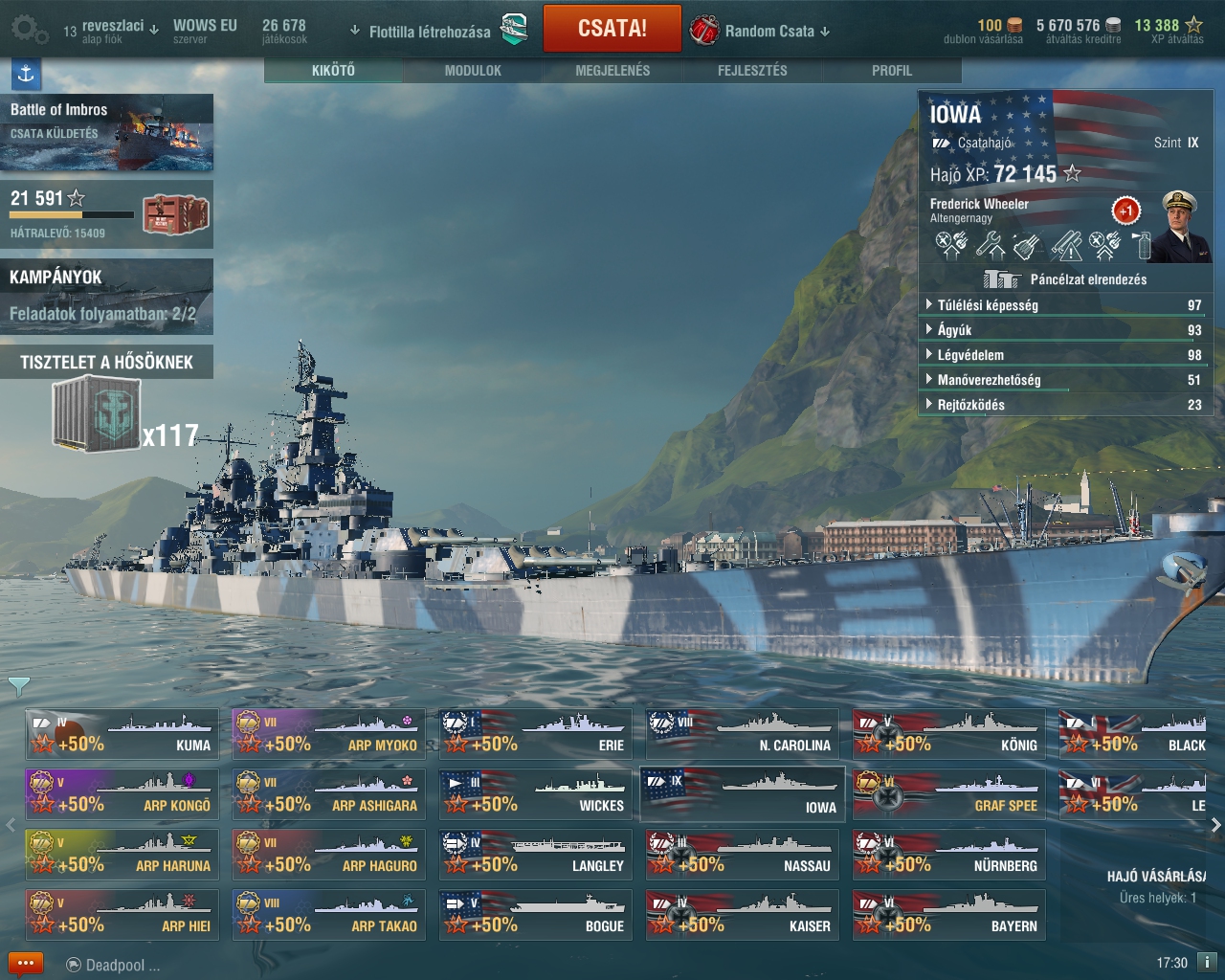1225x980 pixels.
Task: Click the right arrow of ship carousel
Action: [x=1215, y=824]
